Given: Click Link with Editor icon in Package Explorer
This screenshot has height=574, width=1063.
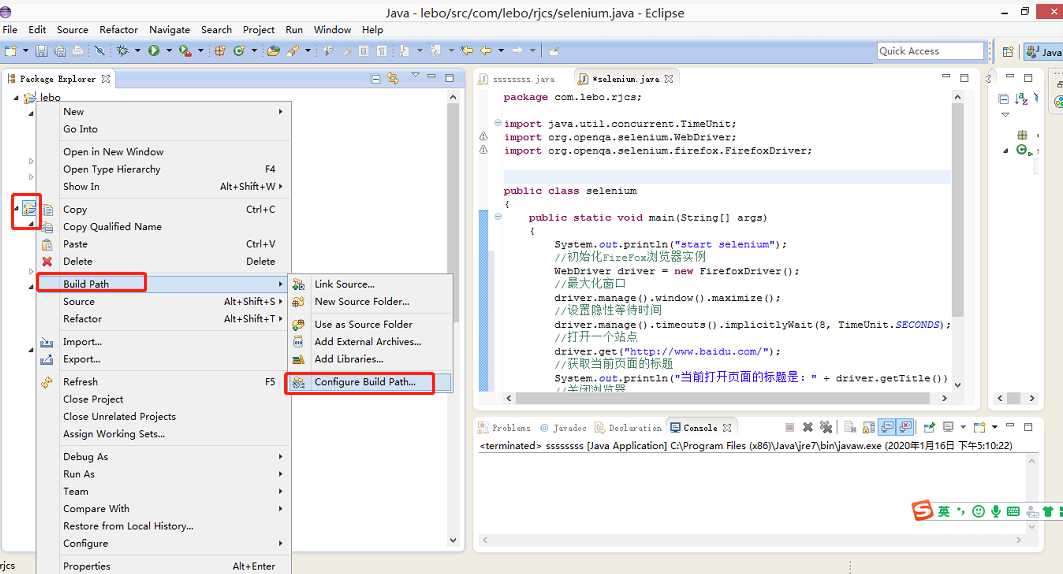Looking at the screenshot, I should (394, 78).
